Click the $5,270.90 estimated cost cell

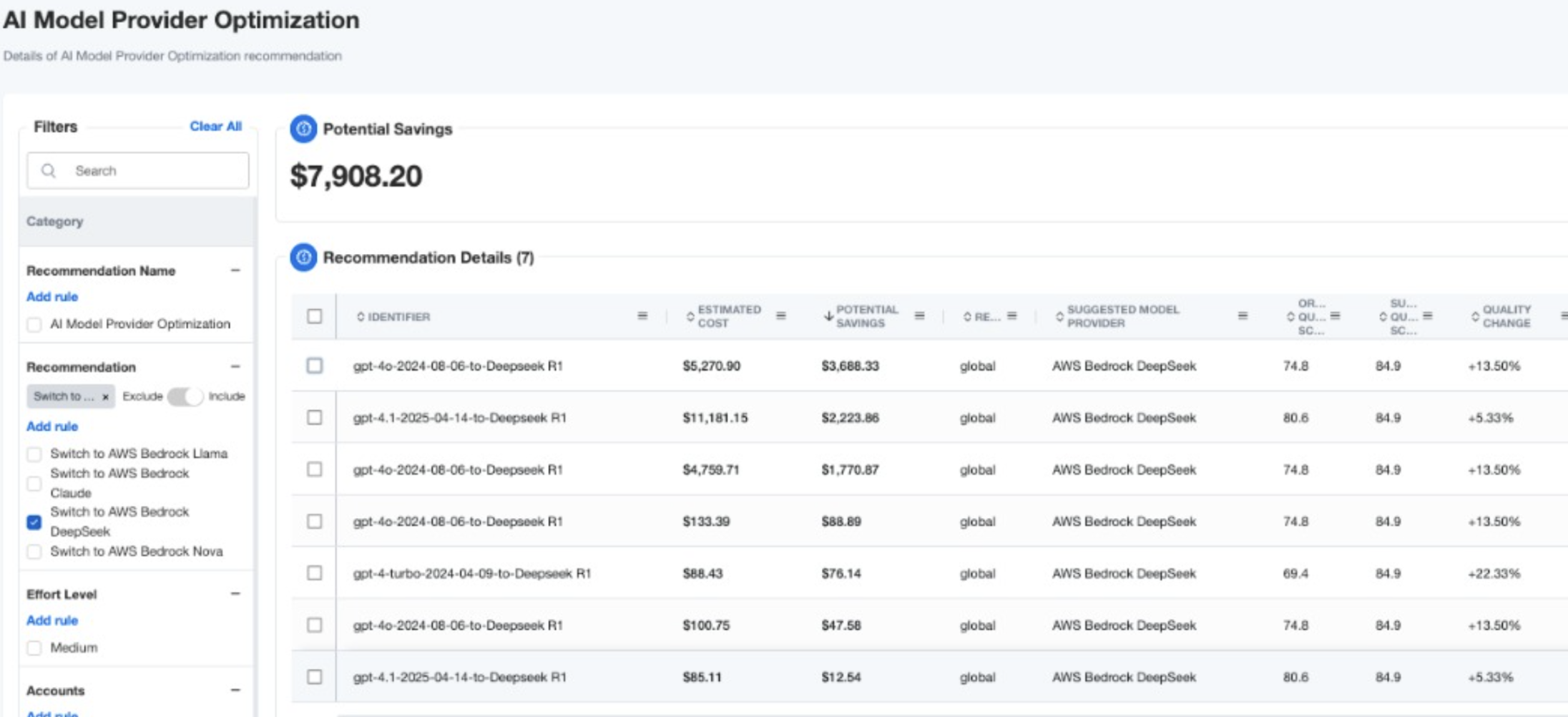tap(711, 366)
